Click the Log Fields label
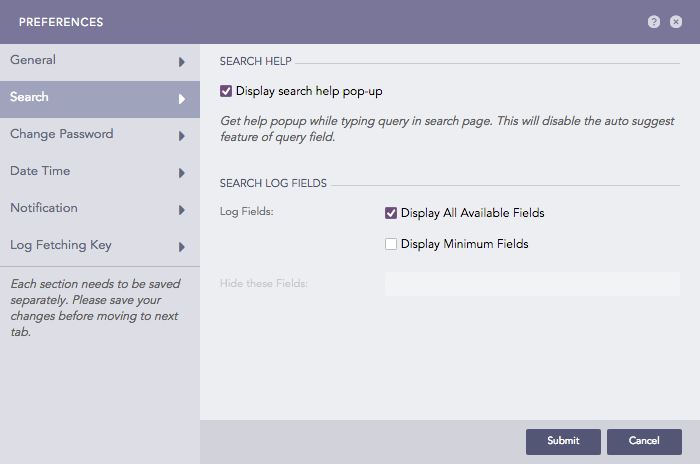This screenshot has width=700, height=464. pos(246,211)
